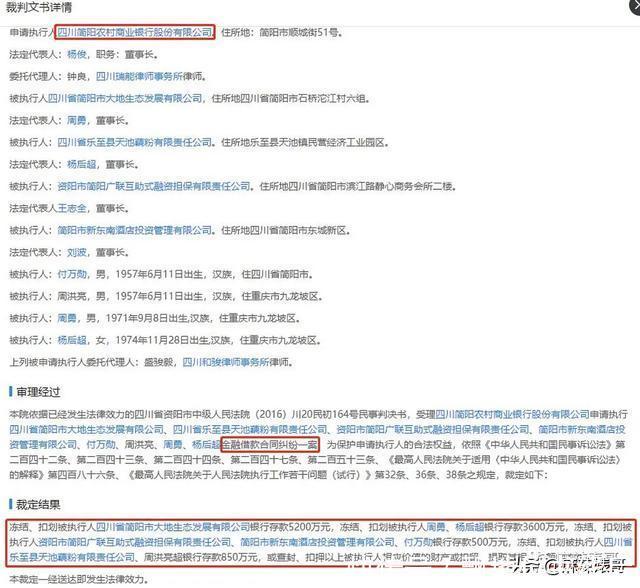Click 职务：董事长 after 杨俊
The image size is (640, 588).
coord(125,54)
